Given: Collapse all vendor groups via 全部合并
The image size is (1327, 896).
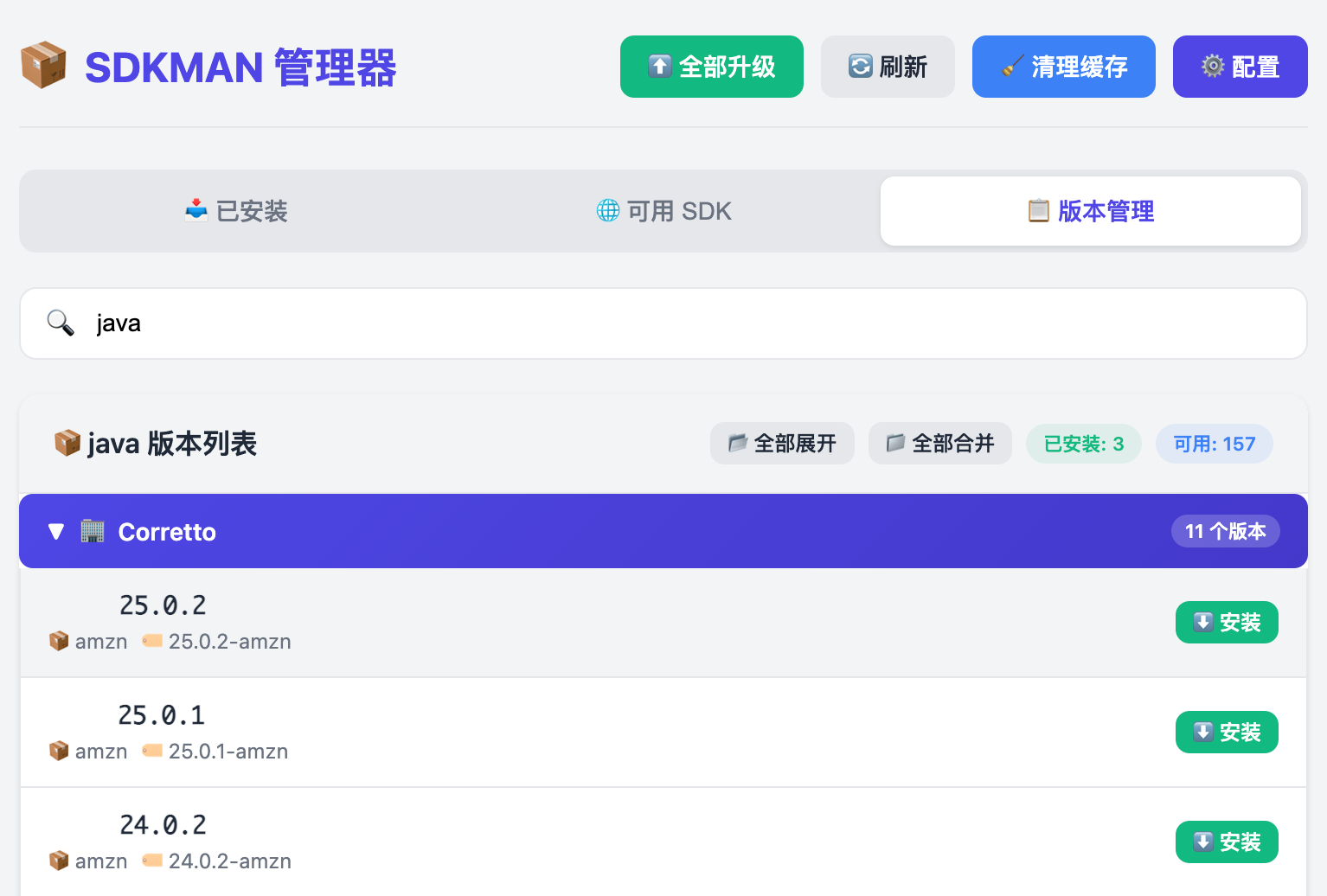Looking at the screenshot, I should pyautogui.click(x=940, y=444).
